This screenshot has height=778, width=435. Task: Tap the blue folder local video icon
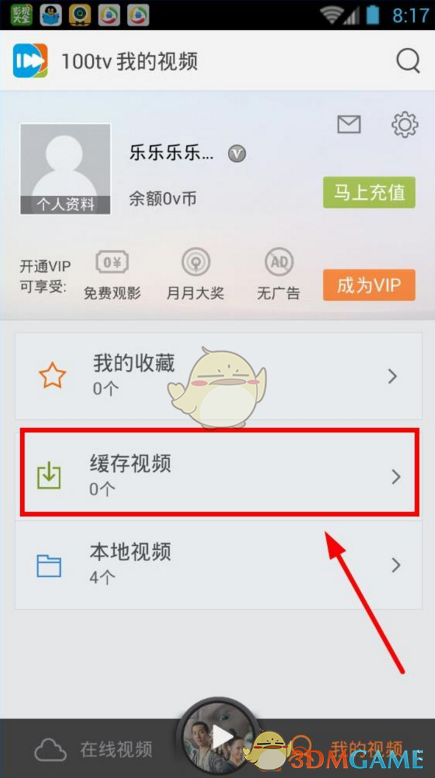point(49,566)
